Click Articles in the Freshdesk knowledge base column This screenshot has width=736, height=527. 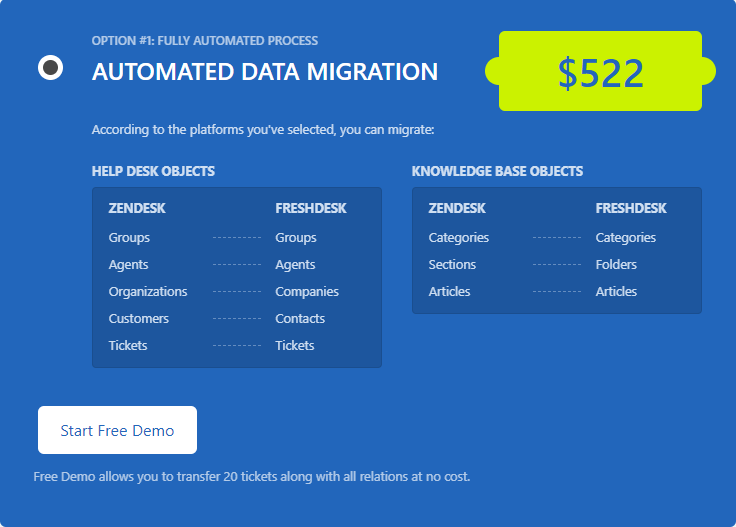pyautogui.click(x=616, y=292)
